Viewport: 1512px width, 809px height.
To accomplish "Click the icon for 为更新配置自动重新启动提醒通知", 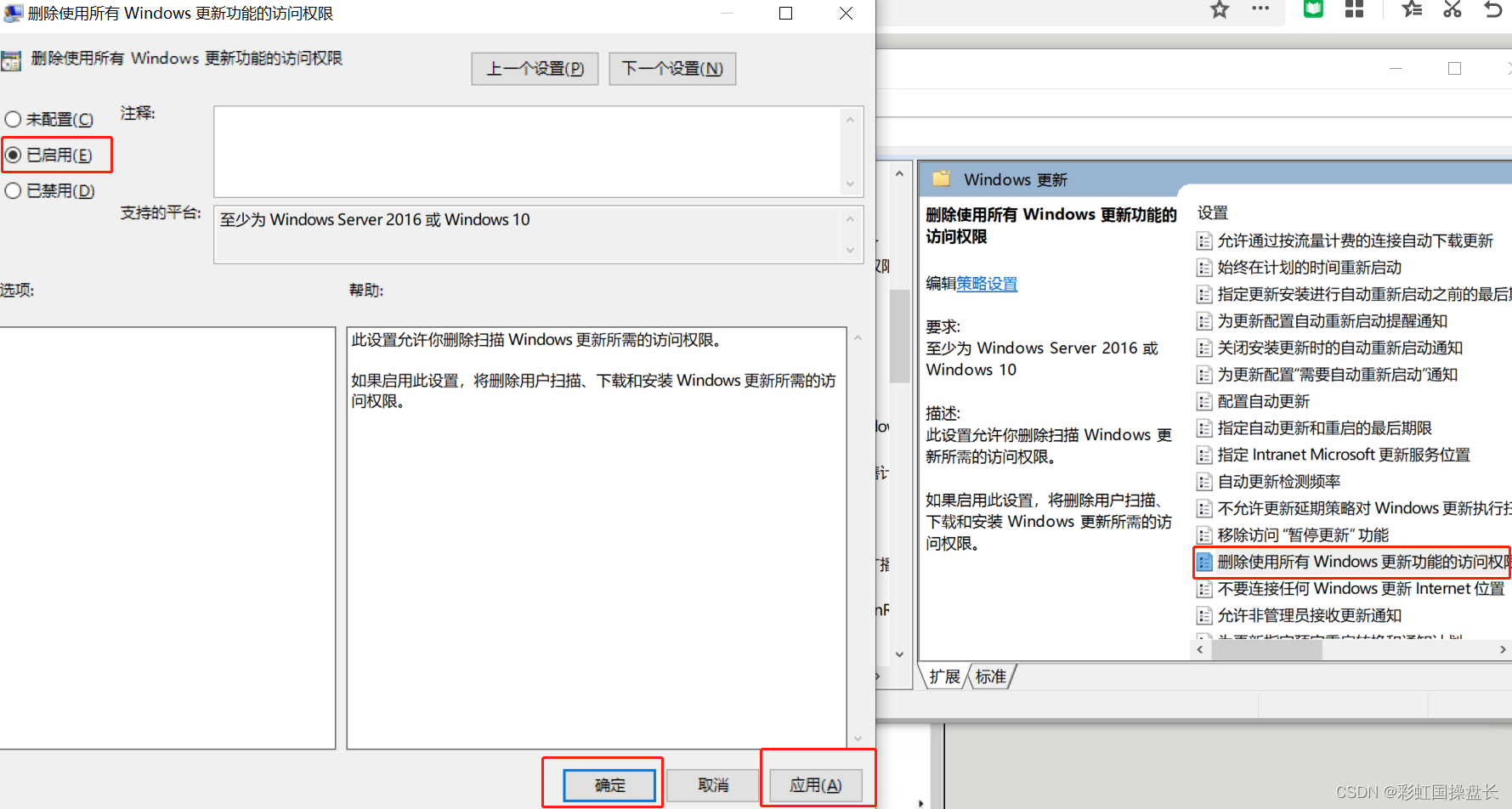I will click(1203, 321).
